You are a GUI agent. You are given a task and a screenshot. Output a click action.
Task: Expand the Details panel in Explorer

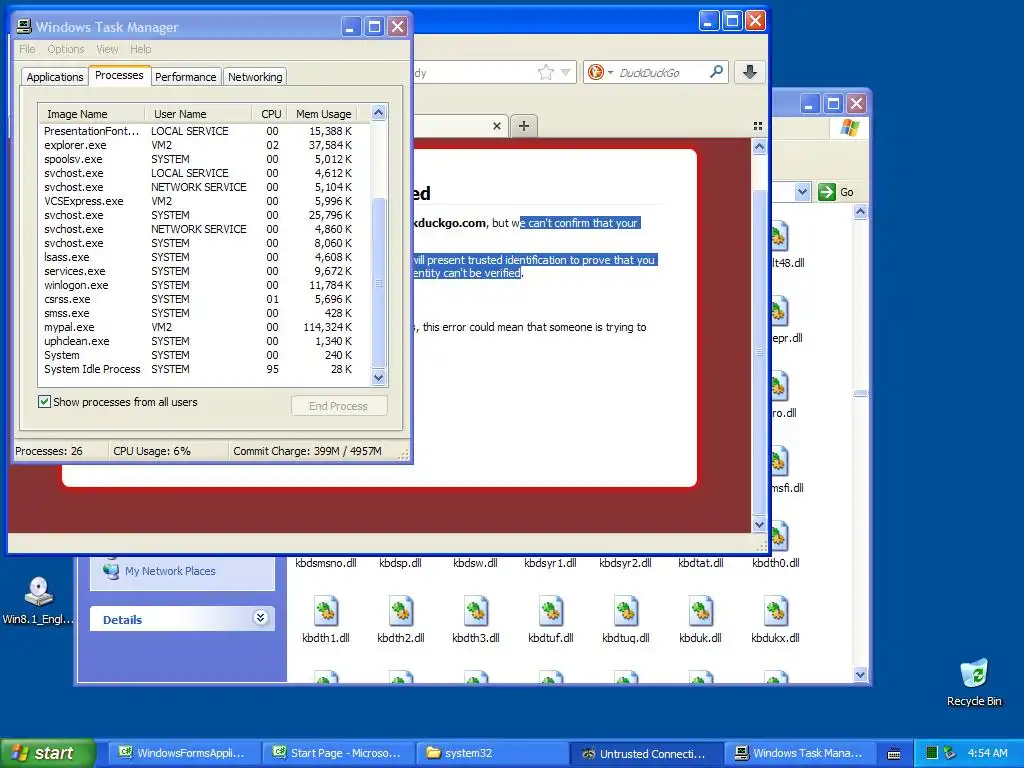tap(260, 618)
